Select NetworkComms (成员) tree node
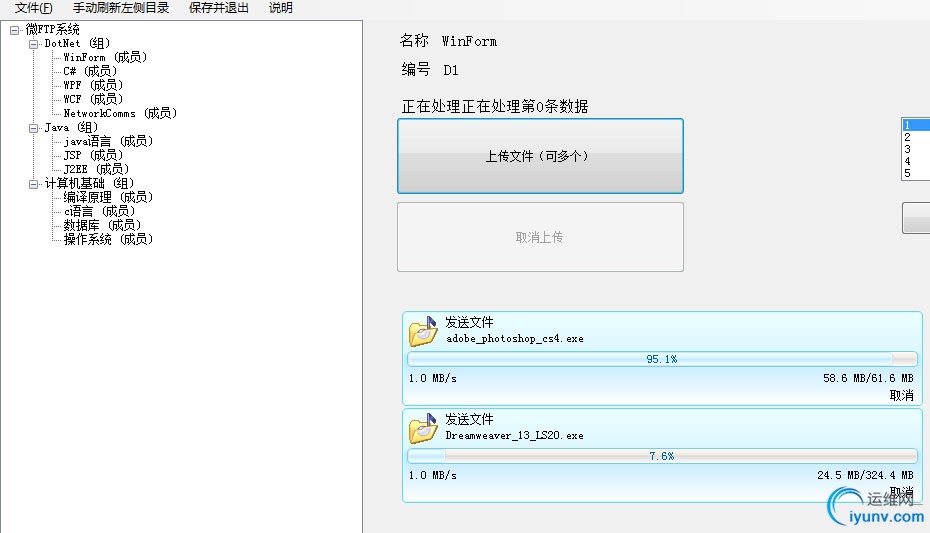This screenshot has height=533, width=930. click(120, 114)
